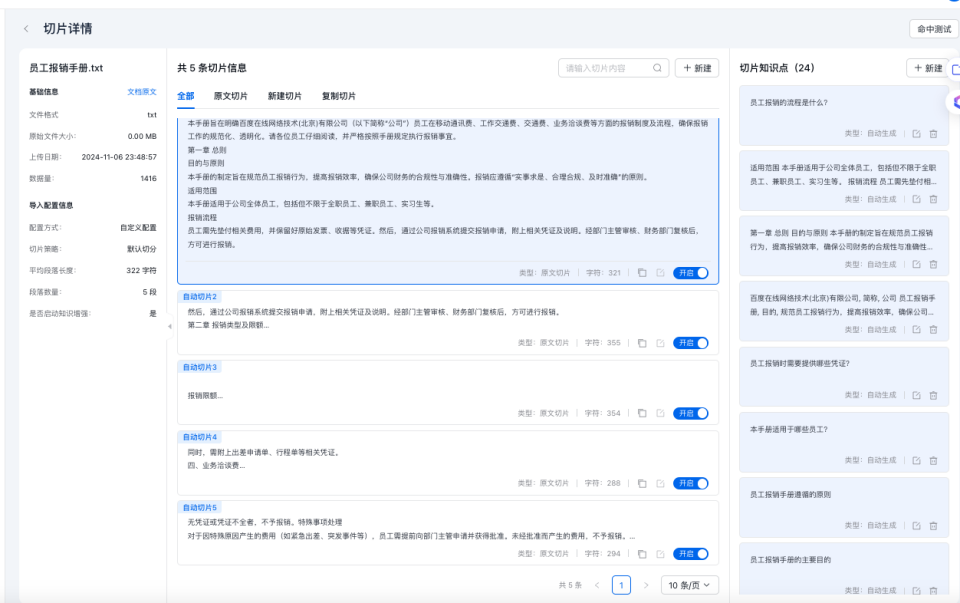Click 新建 button in 切片知识点 panel

pos(928,68)
